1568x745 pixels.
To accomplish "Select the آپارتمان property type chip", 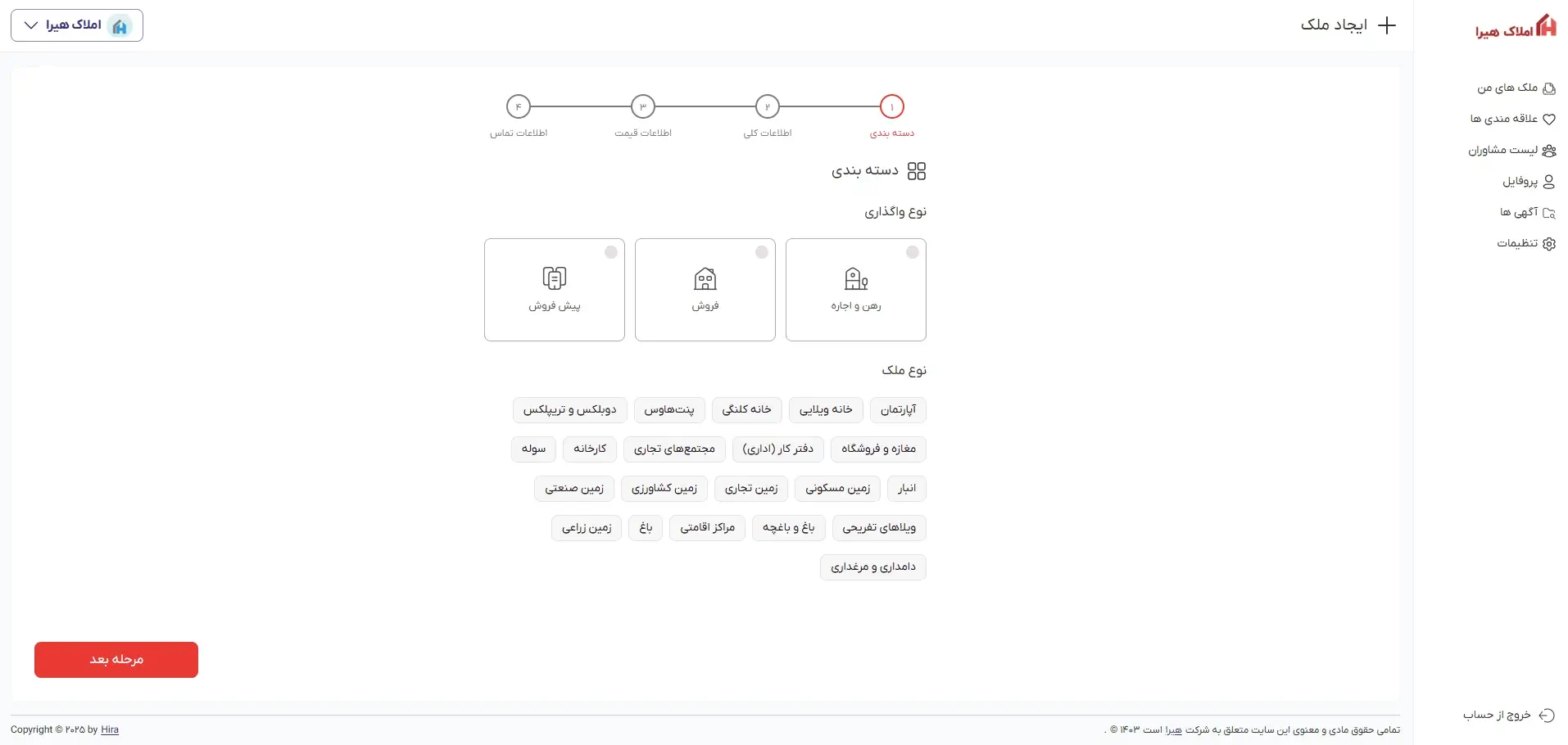I will click(x=898, y=410).
